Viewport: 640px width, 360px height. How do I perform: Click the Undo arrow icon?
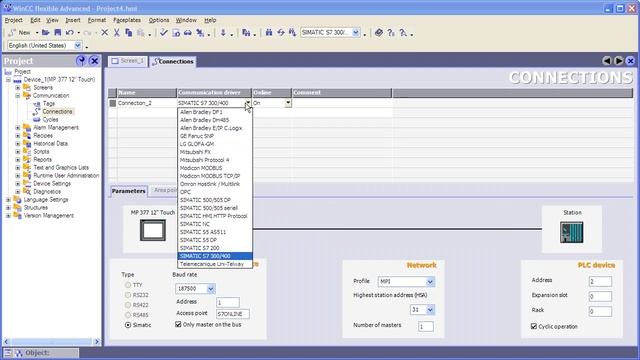(x=70, y=33)
